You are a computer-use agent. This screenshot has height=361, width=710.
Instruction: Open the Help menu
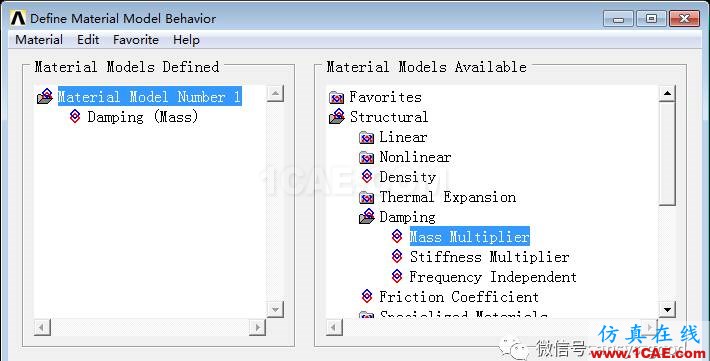click(x=186, y=40)
